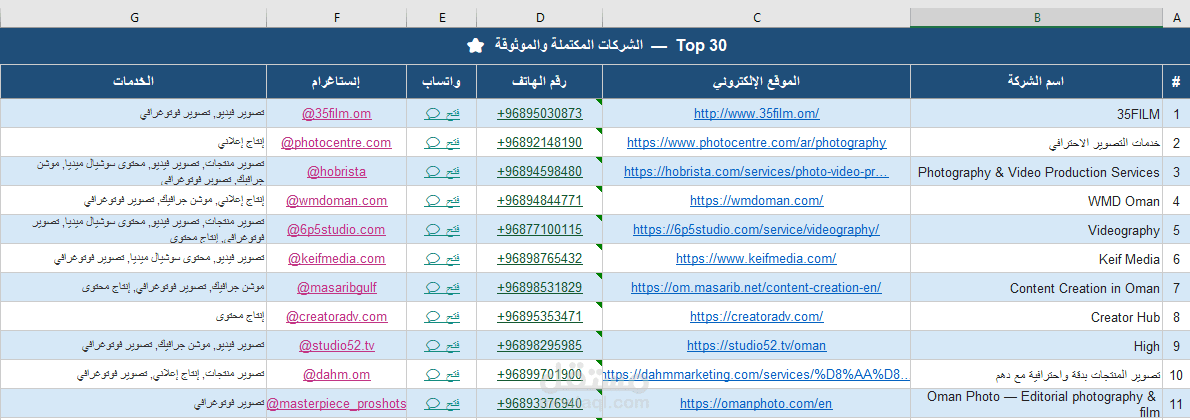This screenshot has width=1190, height=420.
Task: Select the إنستاغرام header cell
Action: 336,81
